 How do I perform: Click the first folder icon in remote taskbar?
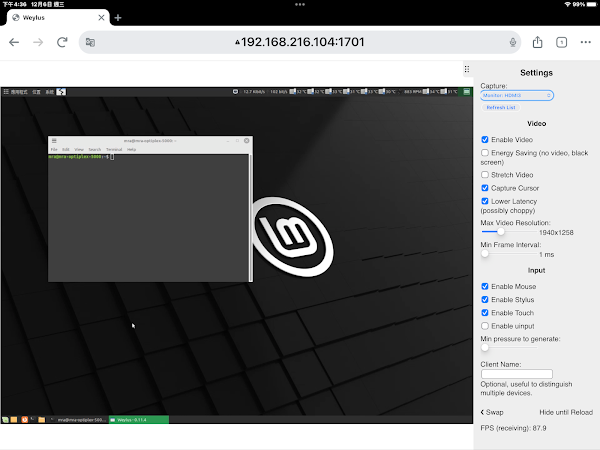(x=14, y=420)
